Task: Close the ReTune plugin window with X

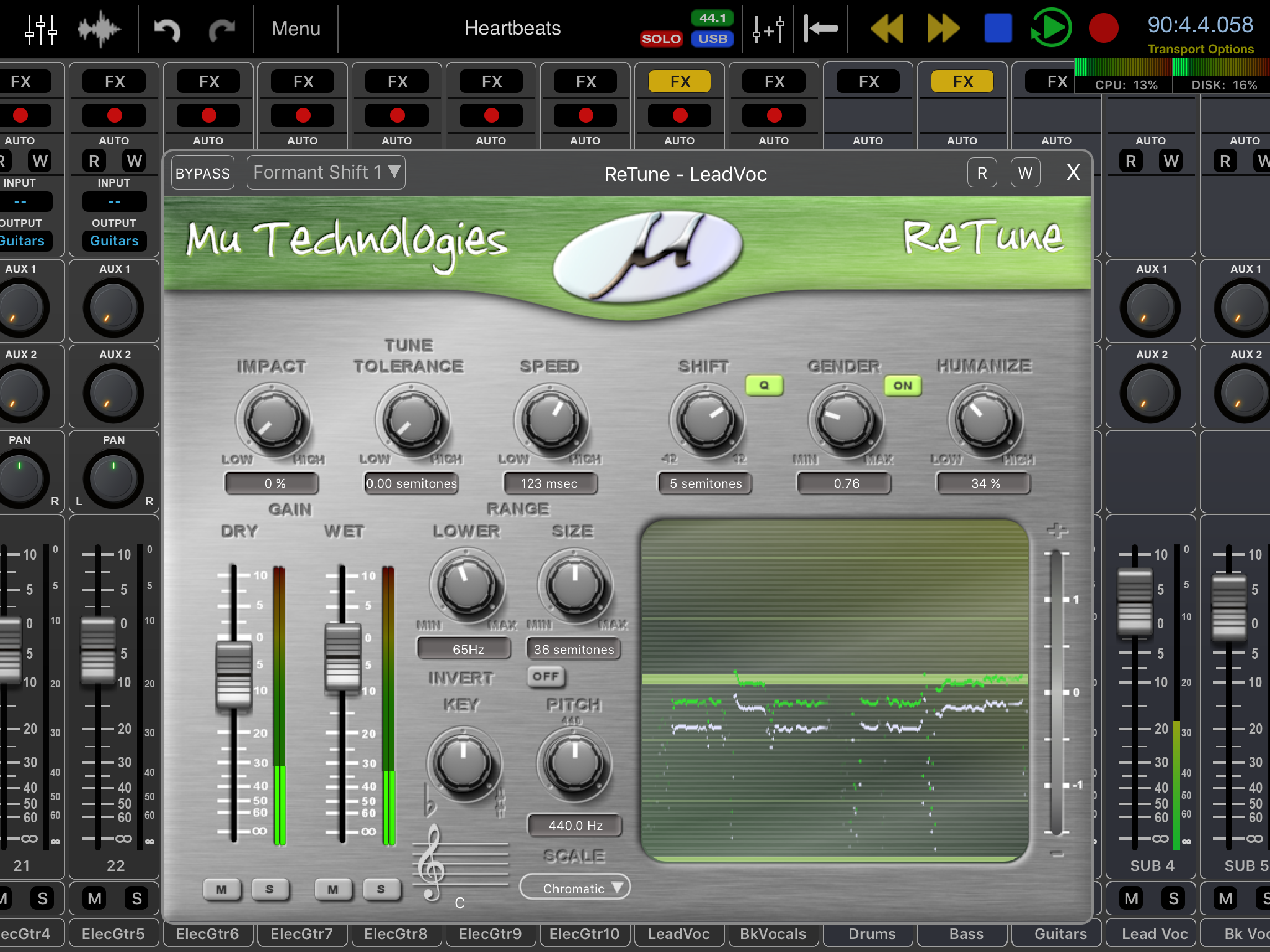Action: pyautogui.click(x=1073, y=172)
